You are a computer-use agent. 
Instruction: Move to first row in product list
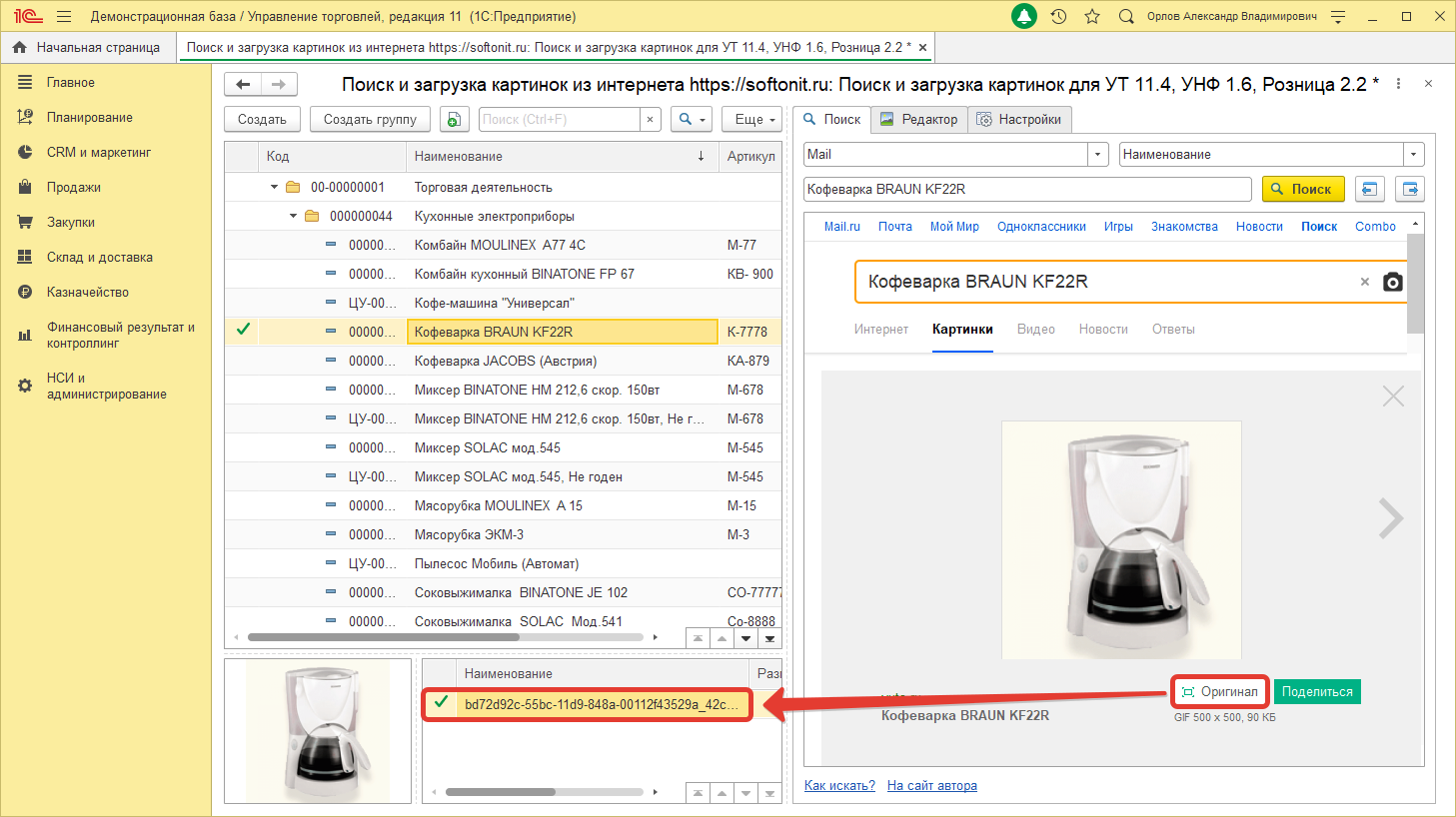coord(698,638)
